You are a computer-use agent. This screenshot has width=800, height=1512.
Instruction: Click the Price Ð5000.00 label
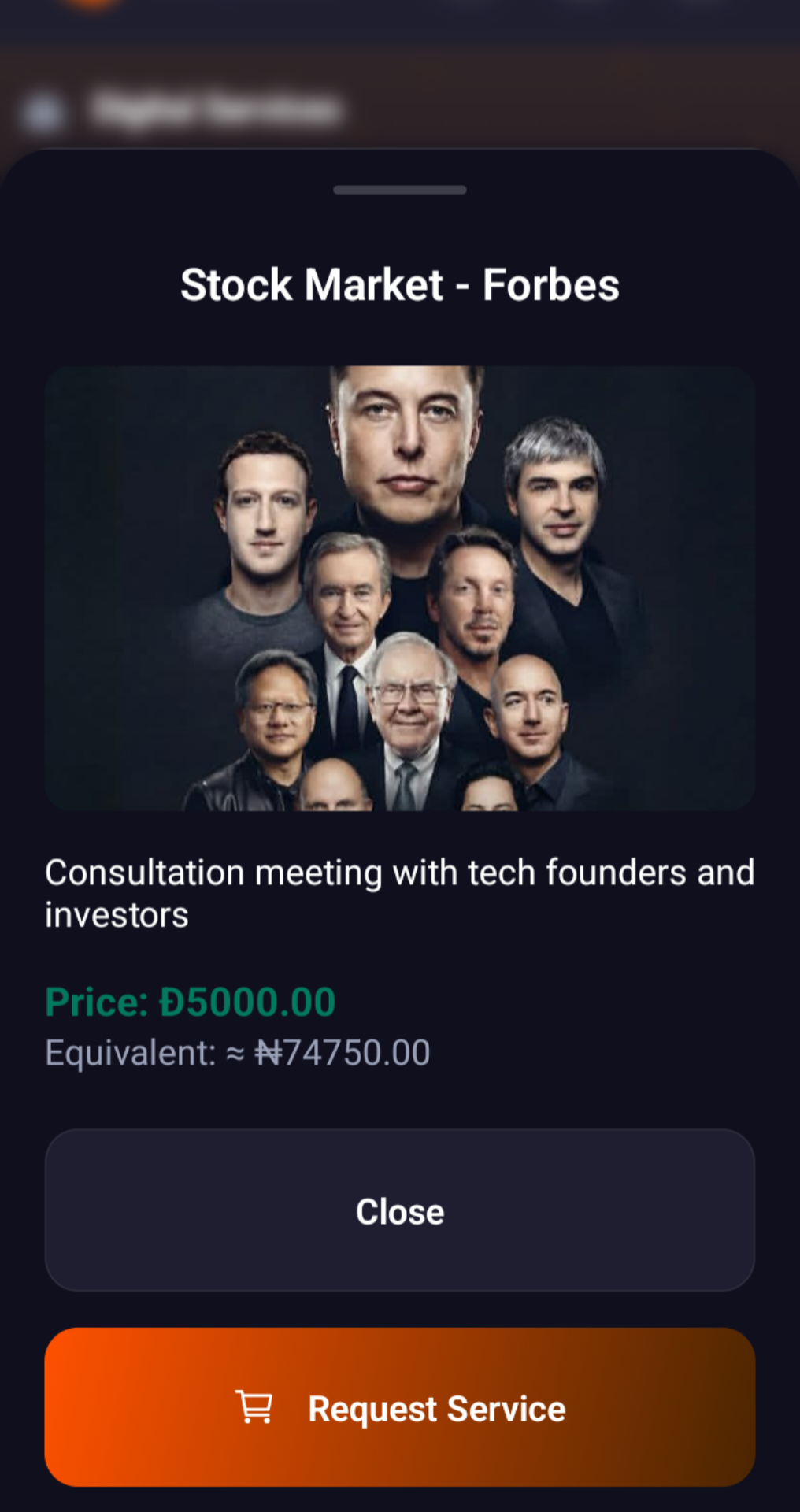191,1002
